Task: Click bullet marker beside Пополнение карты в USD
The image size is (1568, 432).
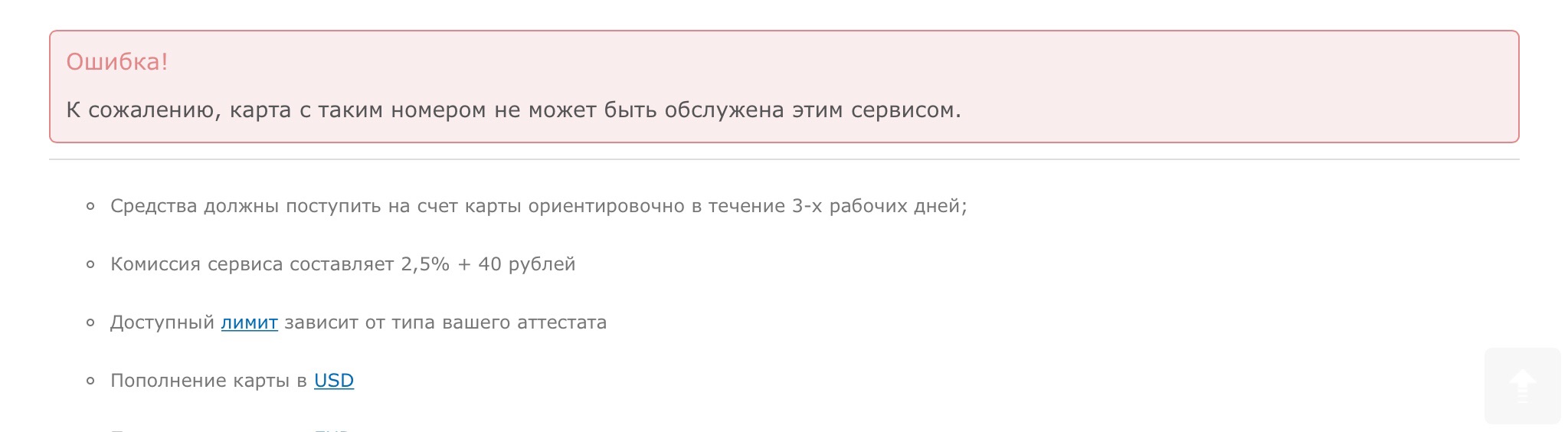Action: pyautogui.click(x=90, y=381)
